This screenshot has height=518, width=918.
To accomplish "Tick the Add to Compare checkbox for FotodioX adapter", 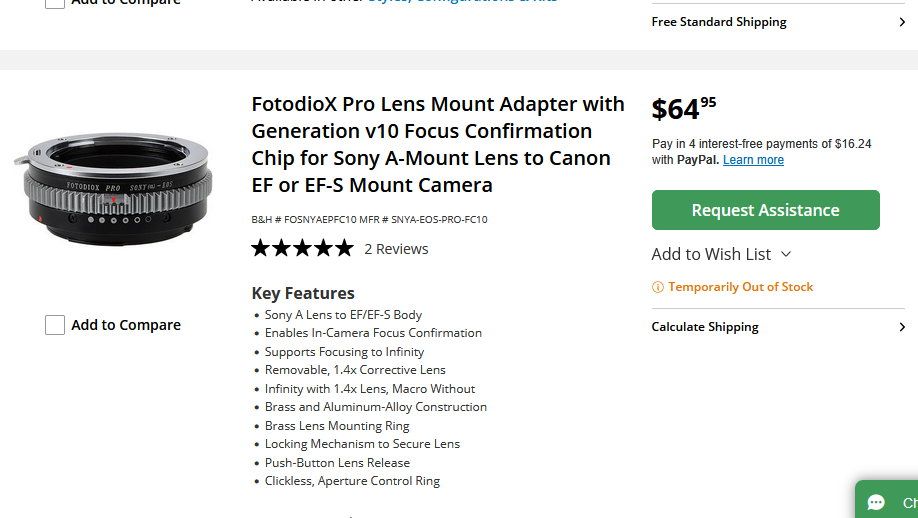I will coord(55,325).
